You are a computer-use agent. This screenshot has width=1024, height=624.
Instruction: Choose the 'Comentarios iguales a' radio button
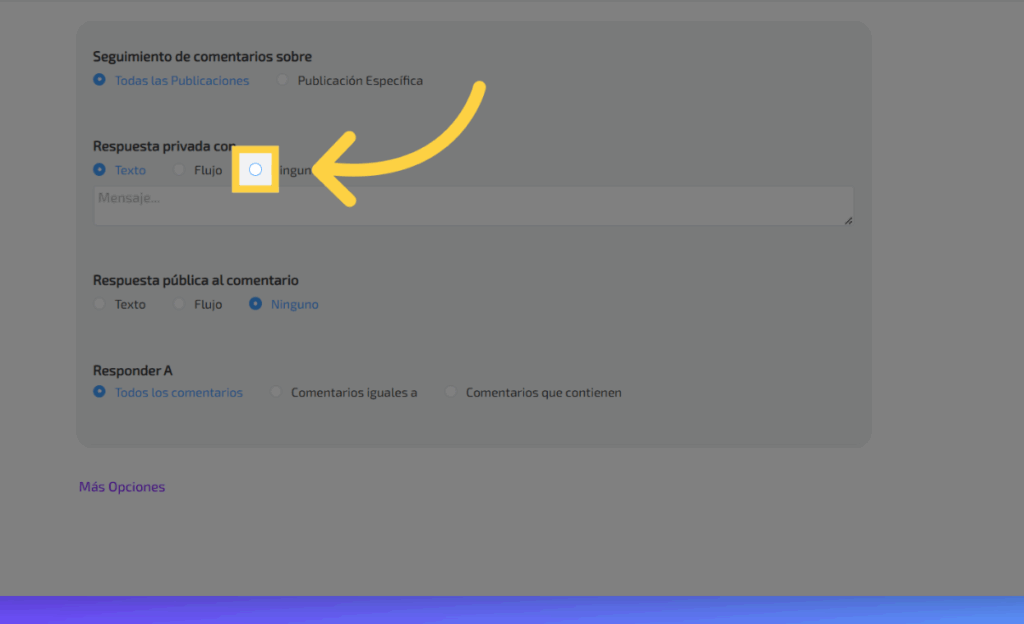click(x=276, y=392)
